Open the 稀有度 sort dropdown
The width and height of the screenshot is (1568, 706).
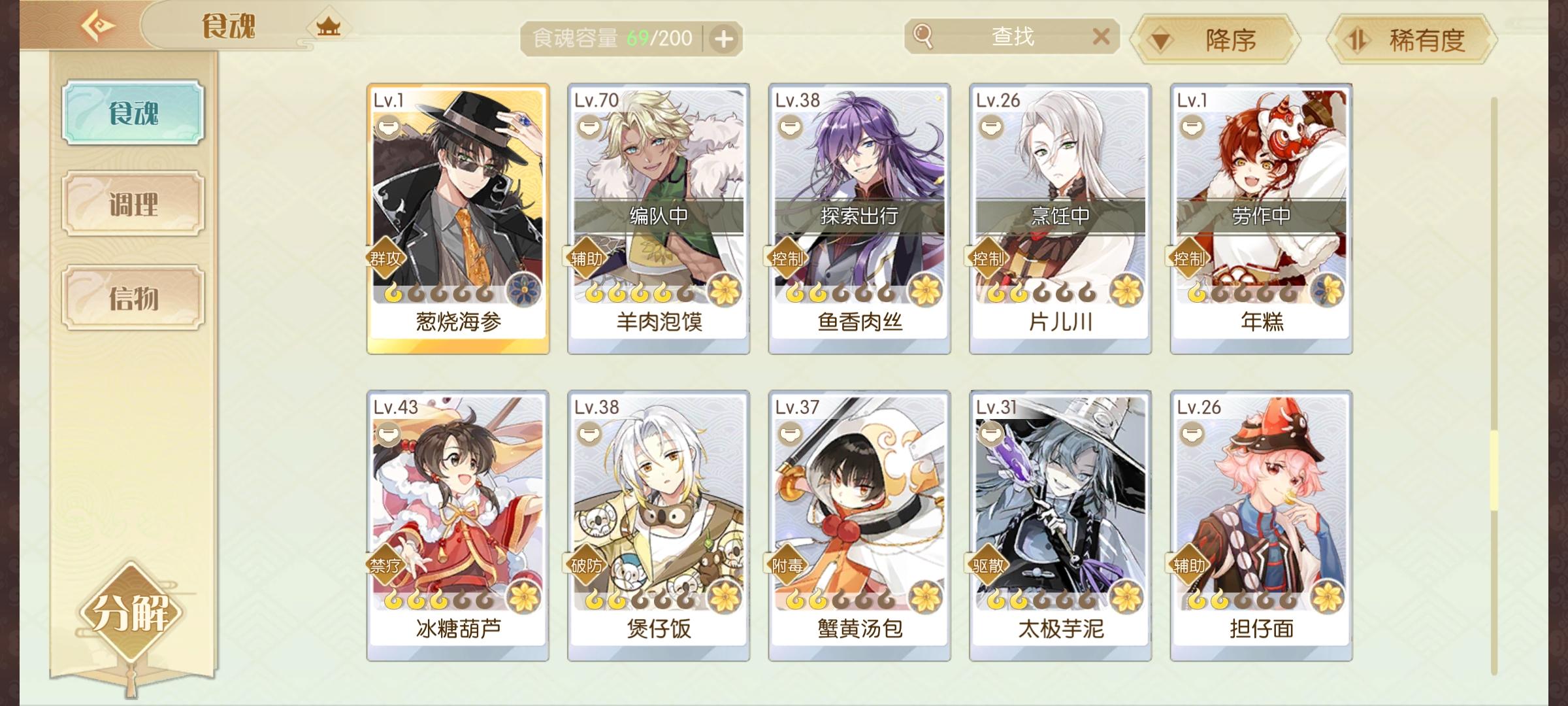click(x=1413, y=41)
